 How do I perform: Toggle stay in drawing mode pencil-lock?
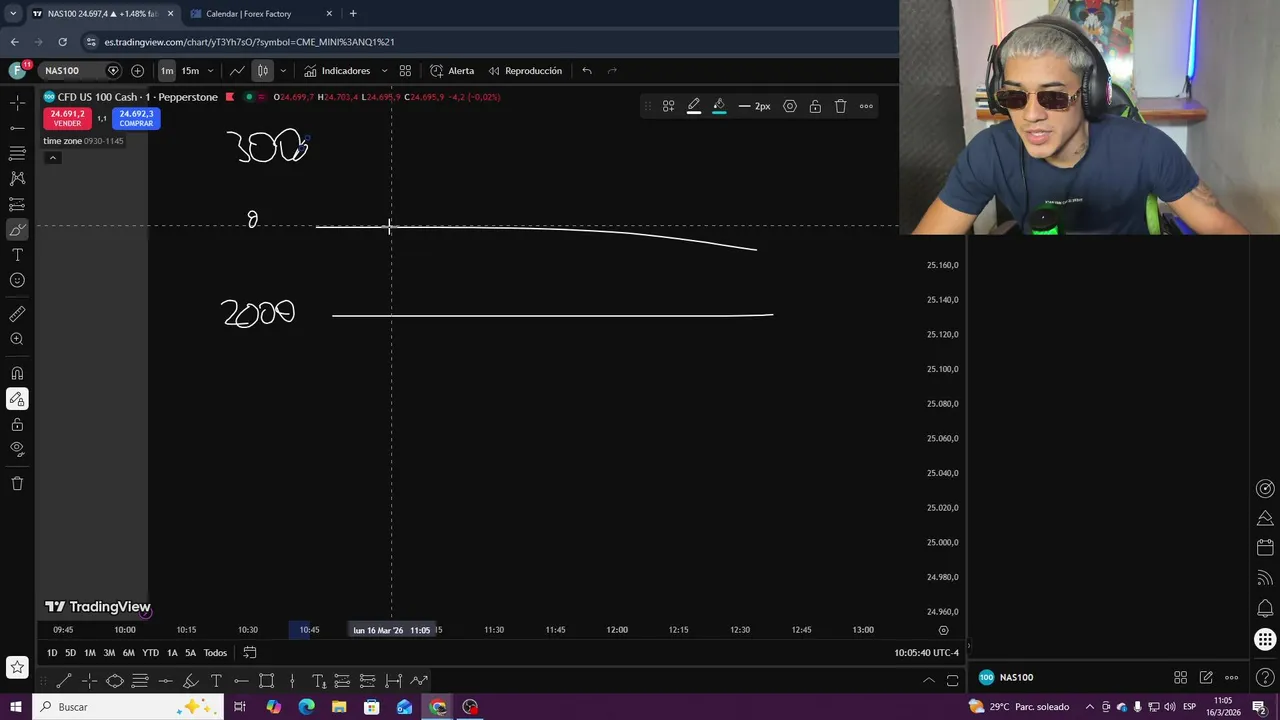pos(17,399)
